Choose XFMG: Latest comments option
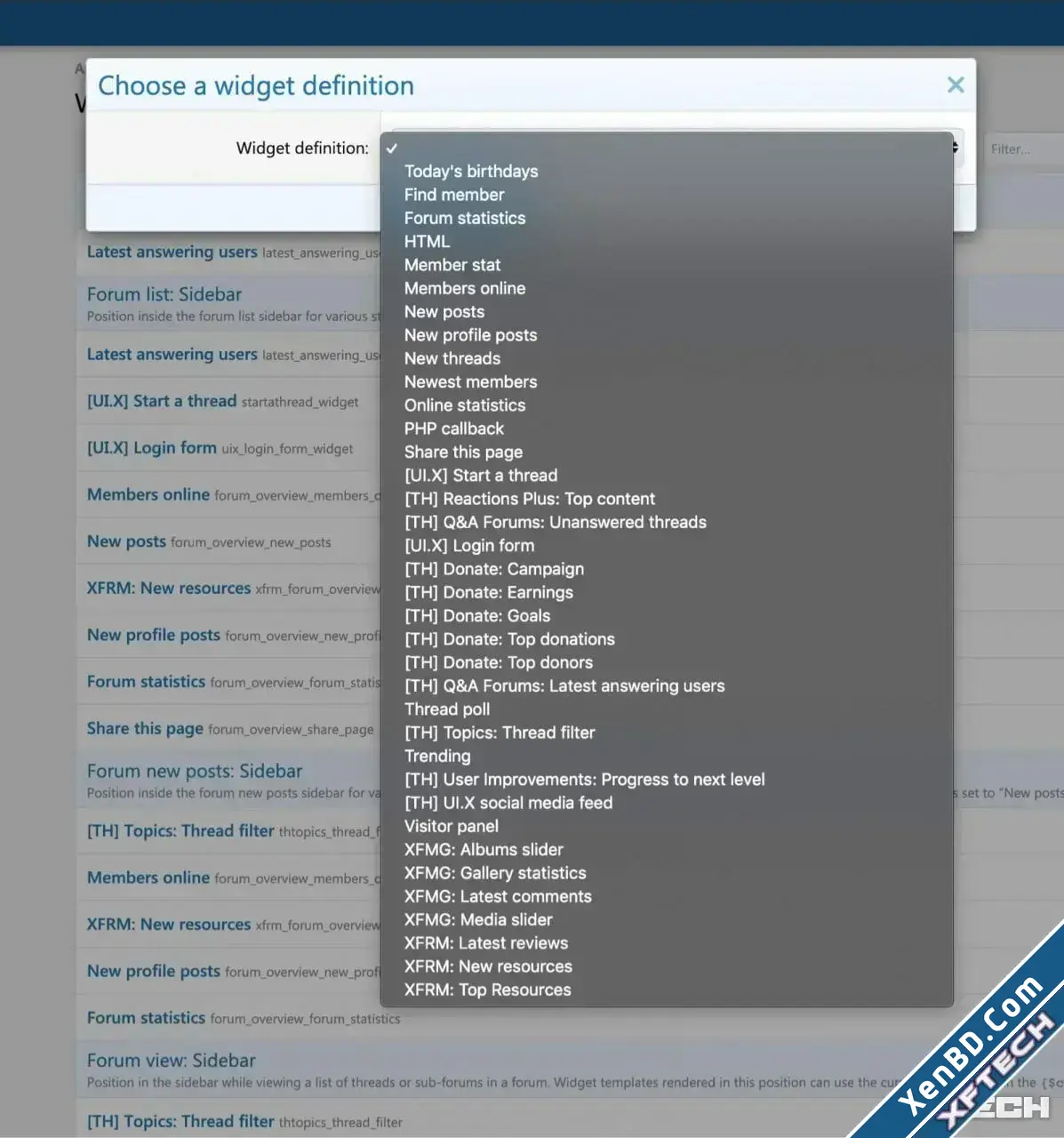 667,897
